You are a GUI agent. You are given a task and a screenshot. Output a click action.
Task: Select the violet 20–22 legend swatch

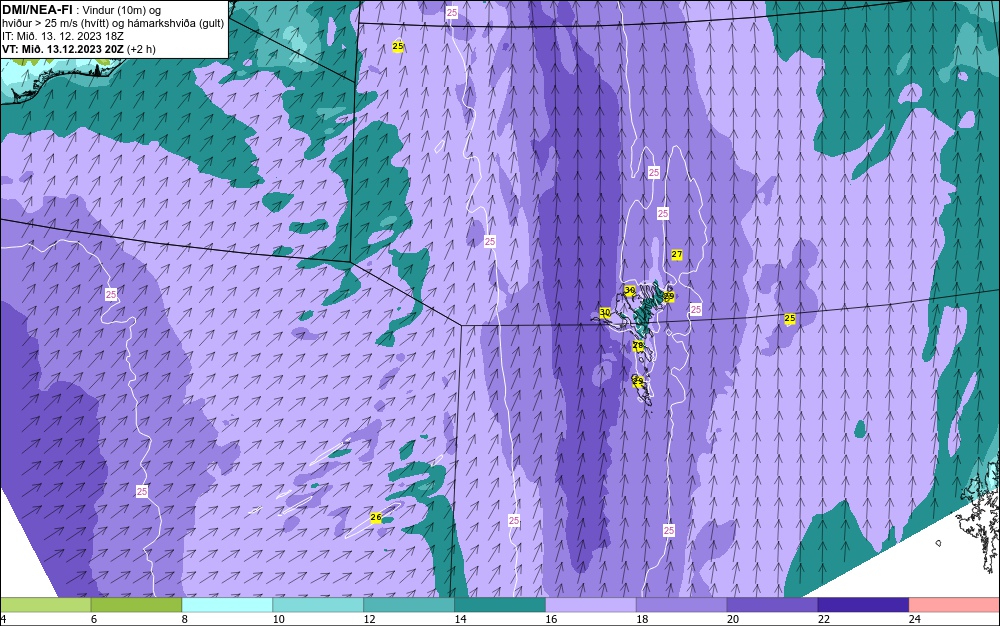click(772, 605)
